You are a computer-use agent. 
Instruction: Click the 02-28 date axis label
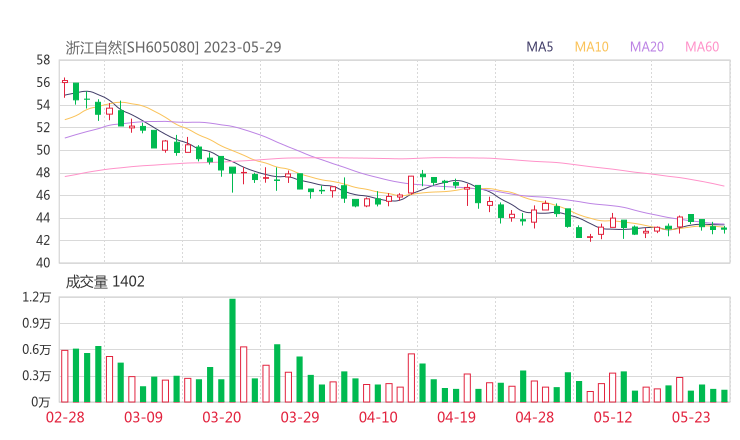click(x=65, y=417)
